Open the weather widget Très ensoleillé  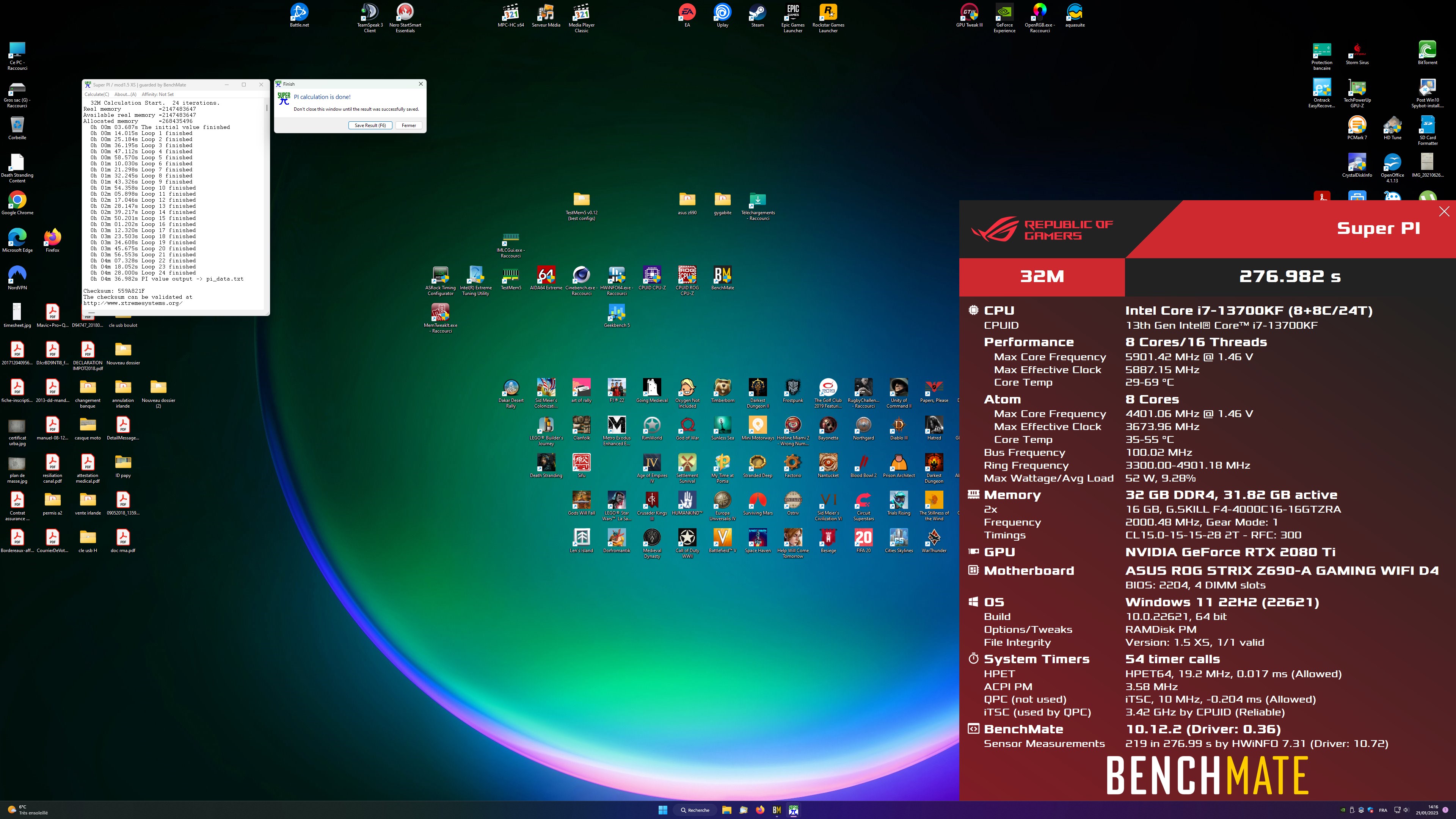[27, 810]
